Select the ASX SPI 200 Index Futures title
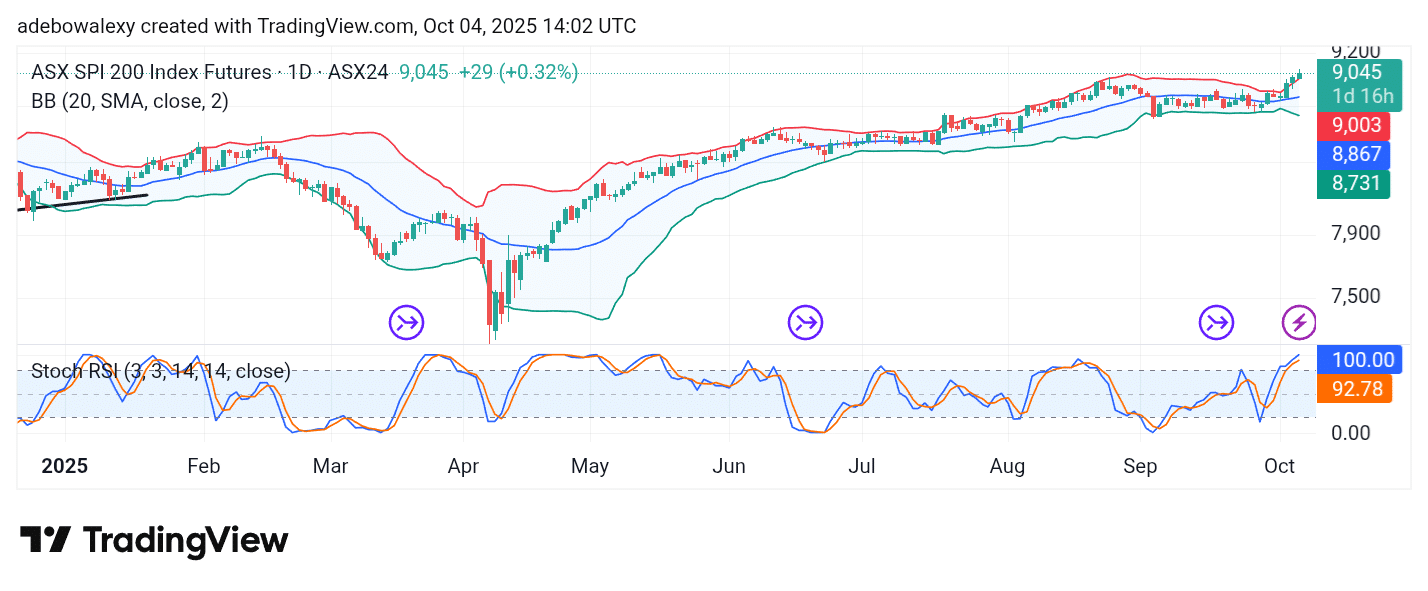Viewport: 1428px width, 591px height. pyautogui.click(x=150, y=72)
